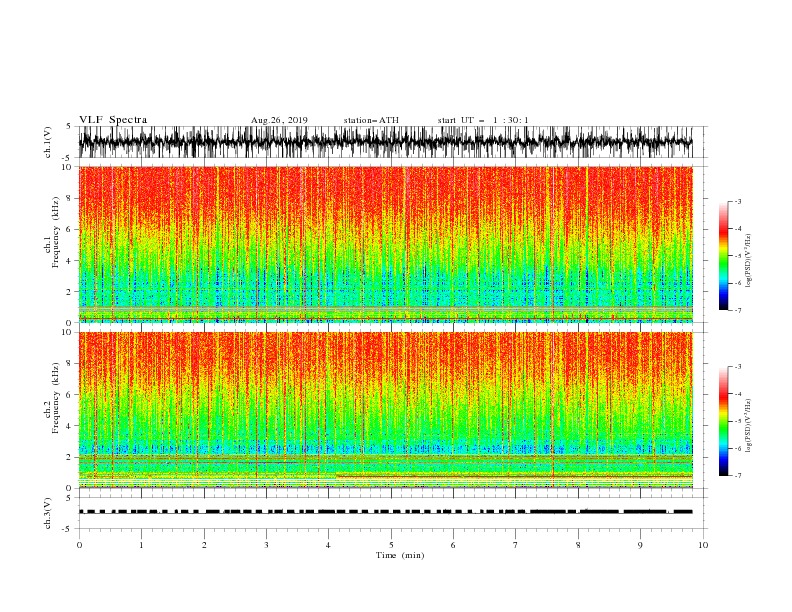792x612 pixels.
Task: Click the "7" tick on the time axis
Action: [x=516, y=545]
